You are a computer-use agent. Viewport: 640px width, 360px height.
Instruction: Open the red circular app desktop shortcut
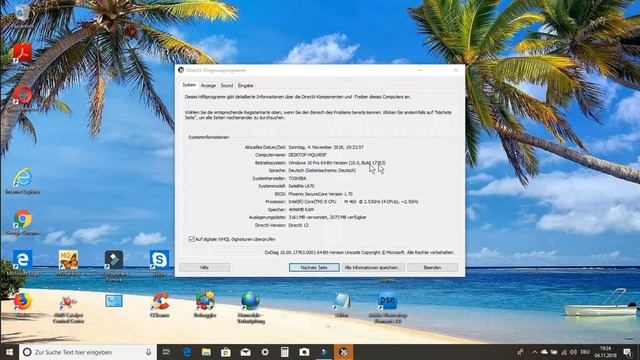click(22, 95)
